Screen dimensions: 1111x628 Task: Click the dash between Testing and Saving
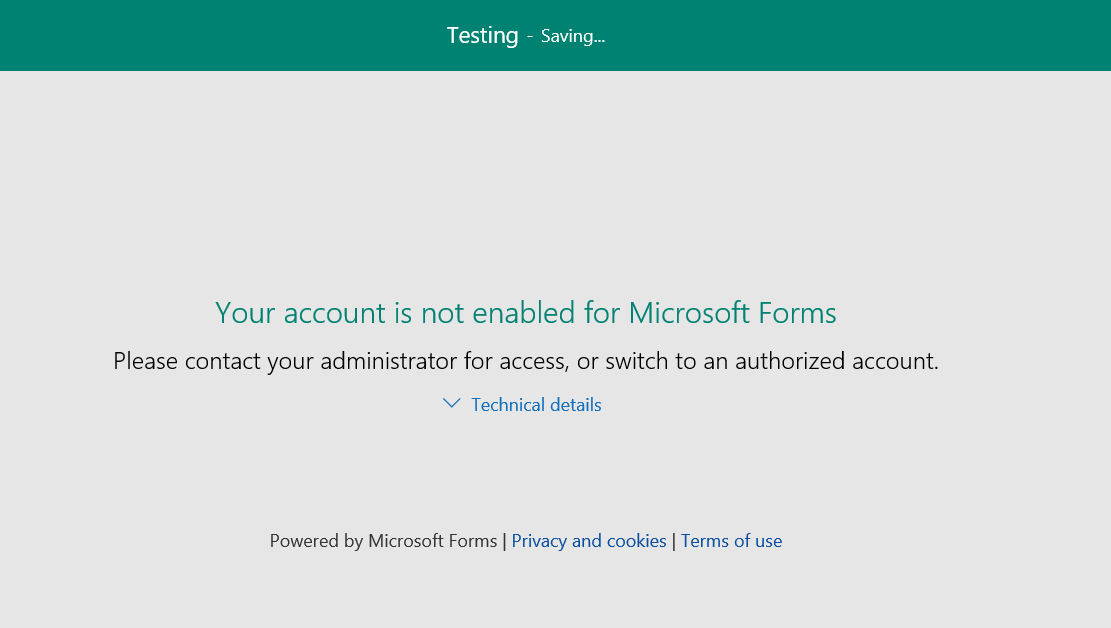[529, 37]
